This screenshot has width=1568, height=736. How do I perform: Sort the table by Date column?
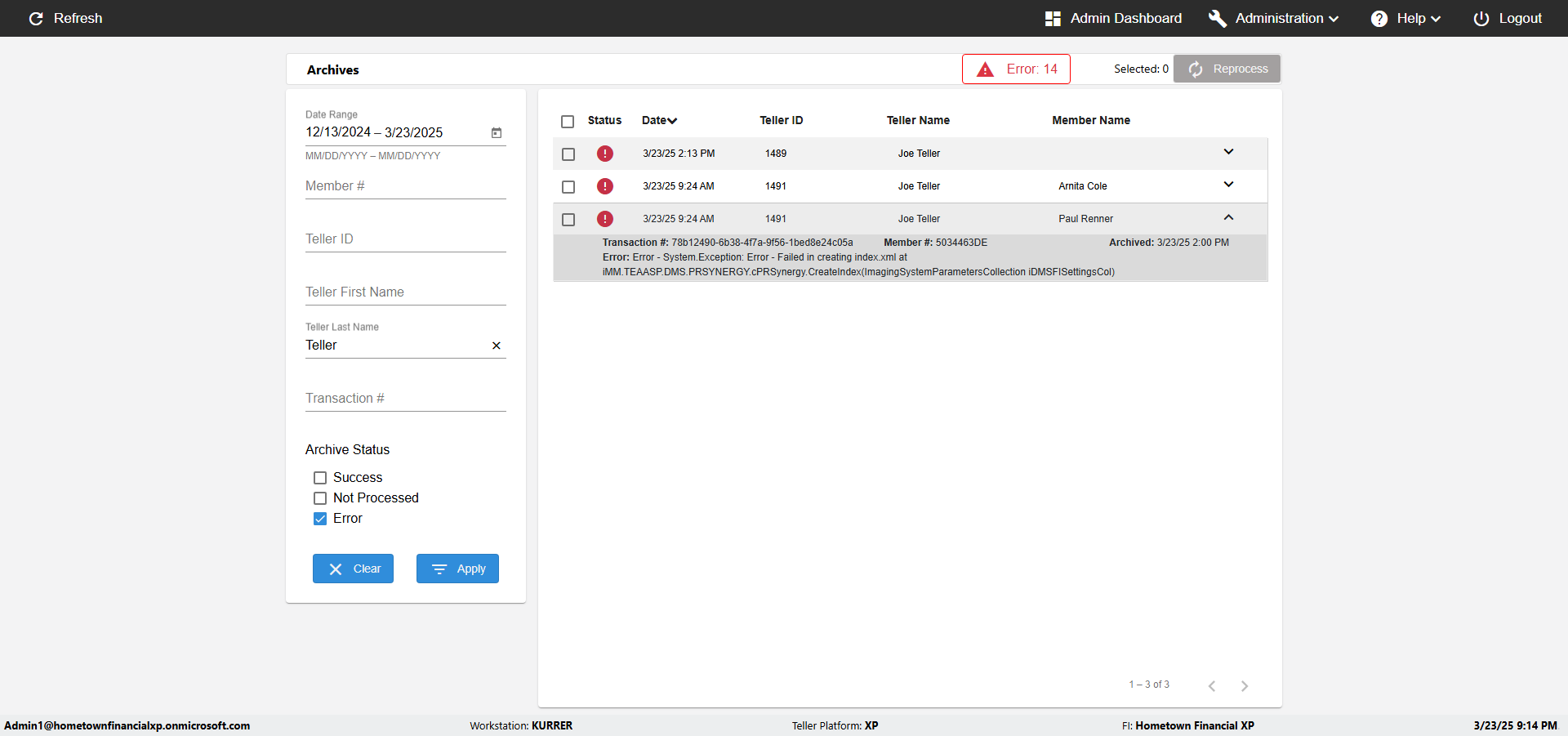659,120
